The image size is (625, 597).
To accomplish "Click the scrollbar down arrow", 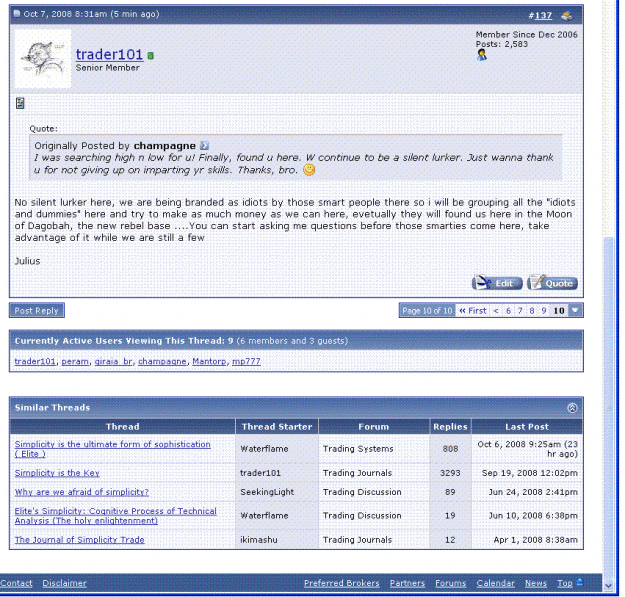I will pyautogui.click(x=608, y=585).
